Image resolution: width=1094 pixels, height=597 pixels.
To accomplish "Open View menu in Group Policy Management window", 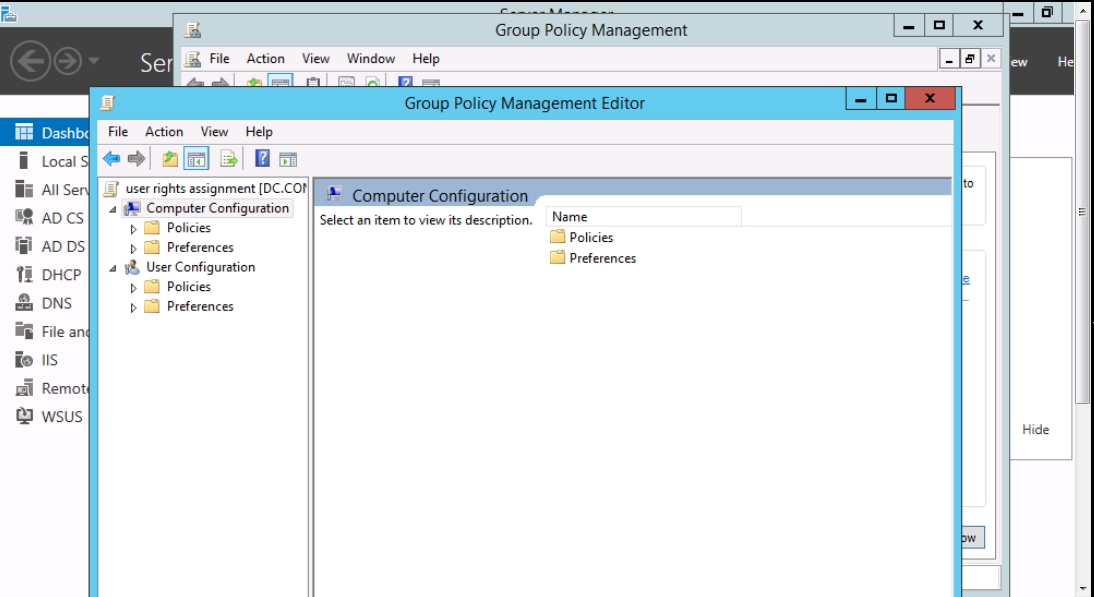I will click(315, 59).
